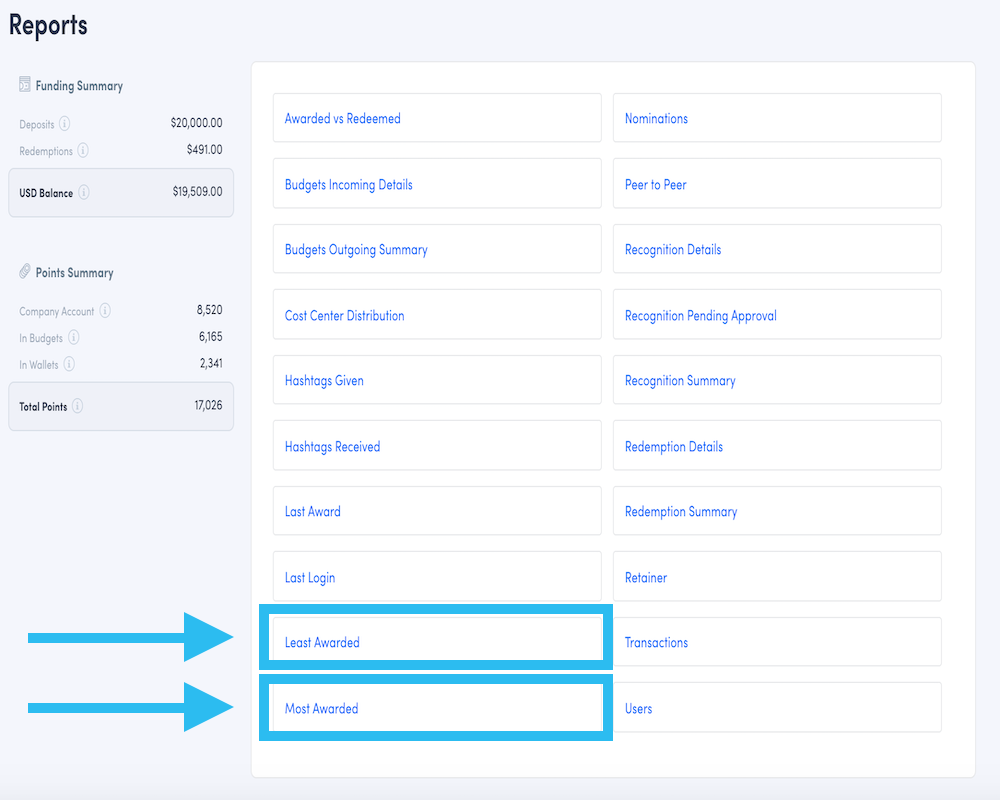The height and width of the screenshot is (800, 1000).
Task: Open the Cost Center Distribution report
Action: [344, 314]
